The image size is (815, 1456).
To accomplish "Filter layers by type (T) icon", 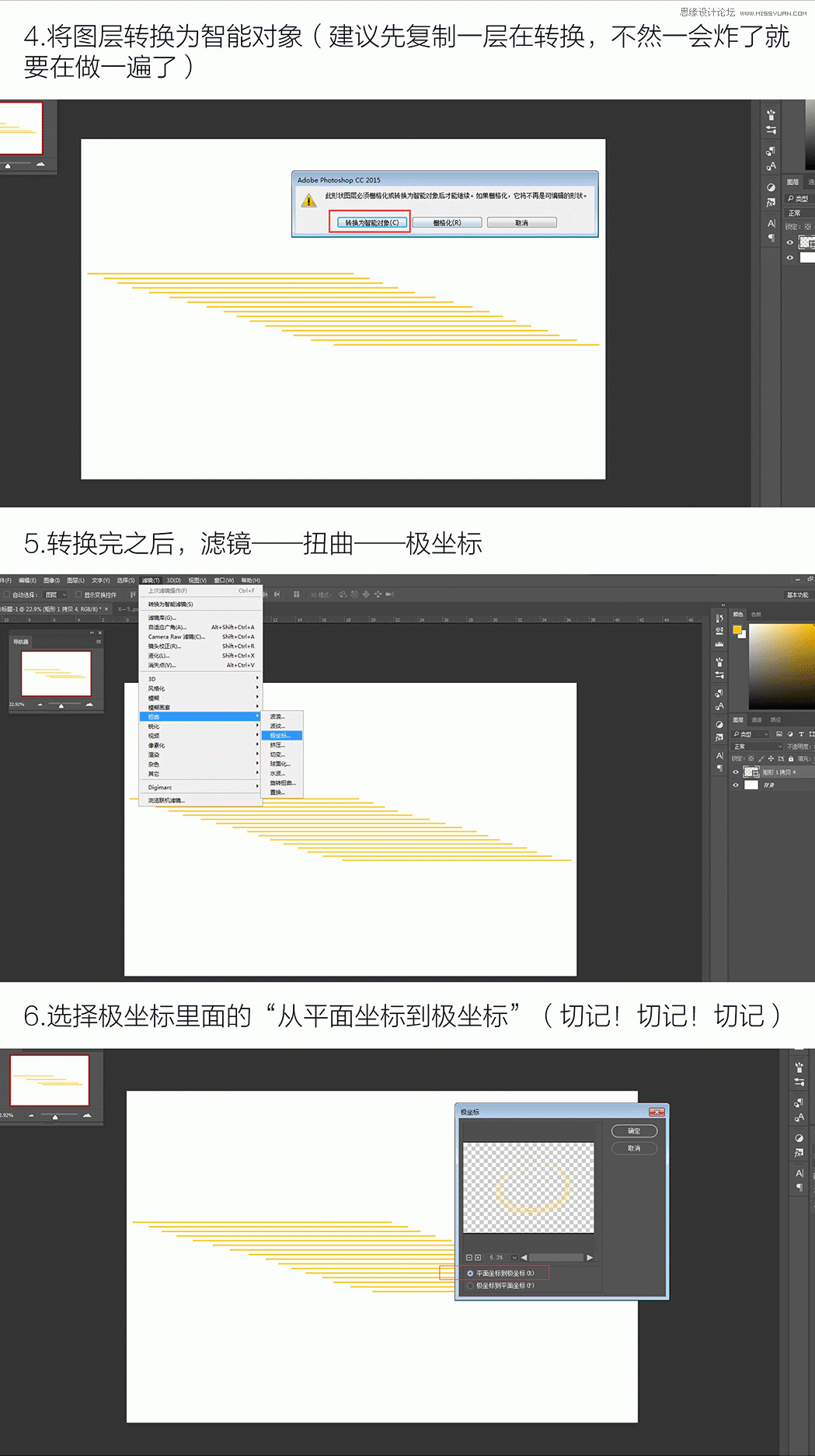I will [x=802, y=734].
